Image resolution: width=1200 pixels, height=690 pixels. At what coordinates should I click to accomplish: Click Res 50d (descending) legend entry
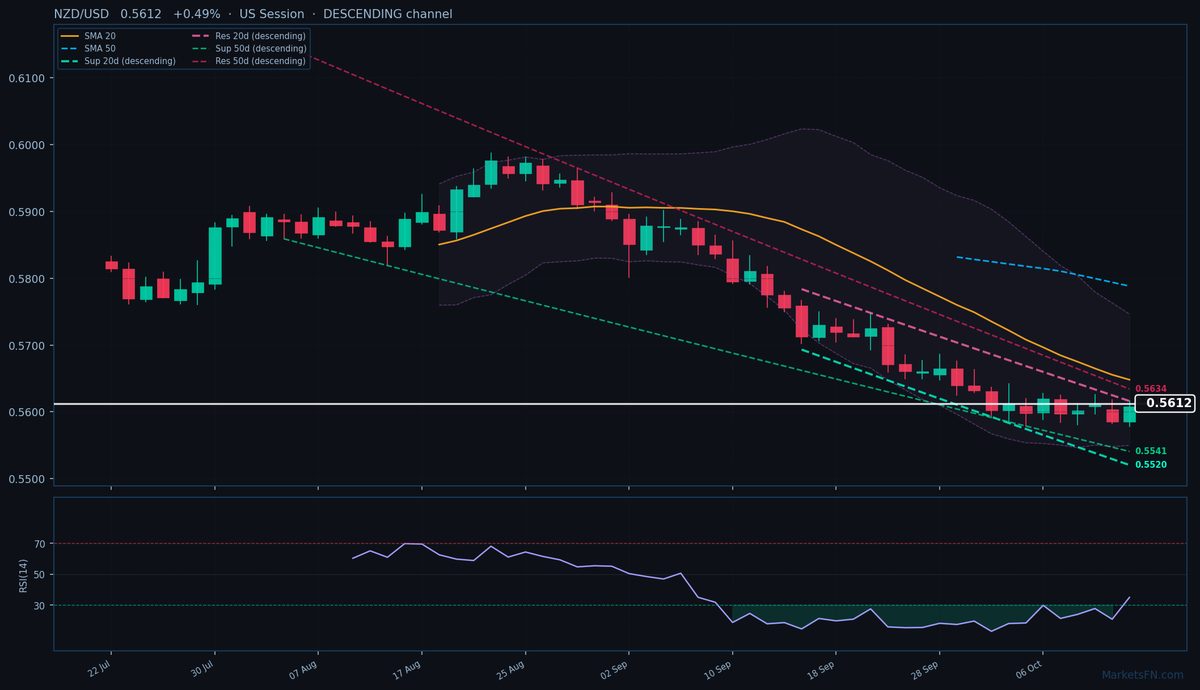[x=248, y=61]
